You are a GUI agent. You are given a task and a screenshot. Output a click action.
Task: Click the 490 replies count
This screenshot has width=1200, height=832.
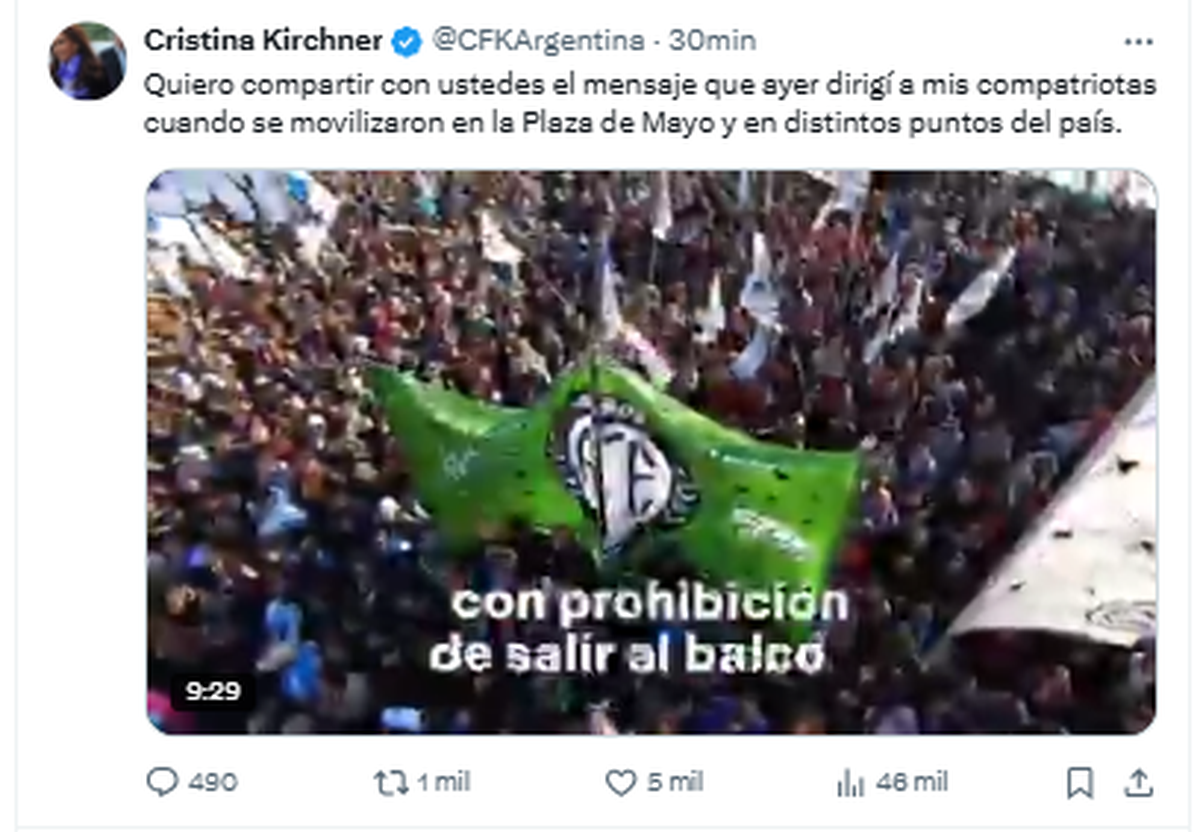click(x=213, y=783)
